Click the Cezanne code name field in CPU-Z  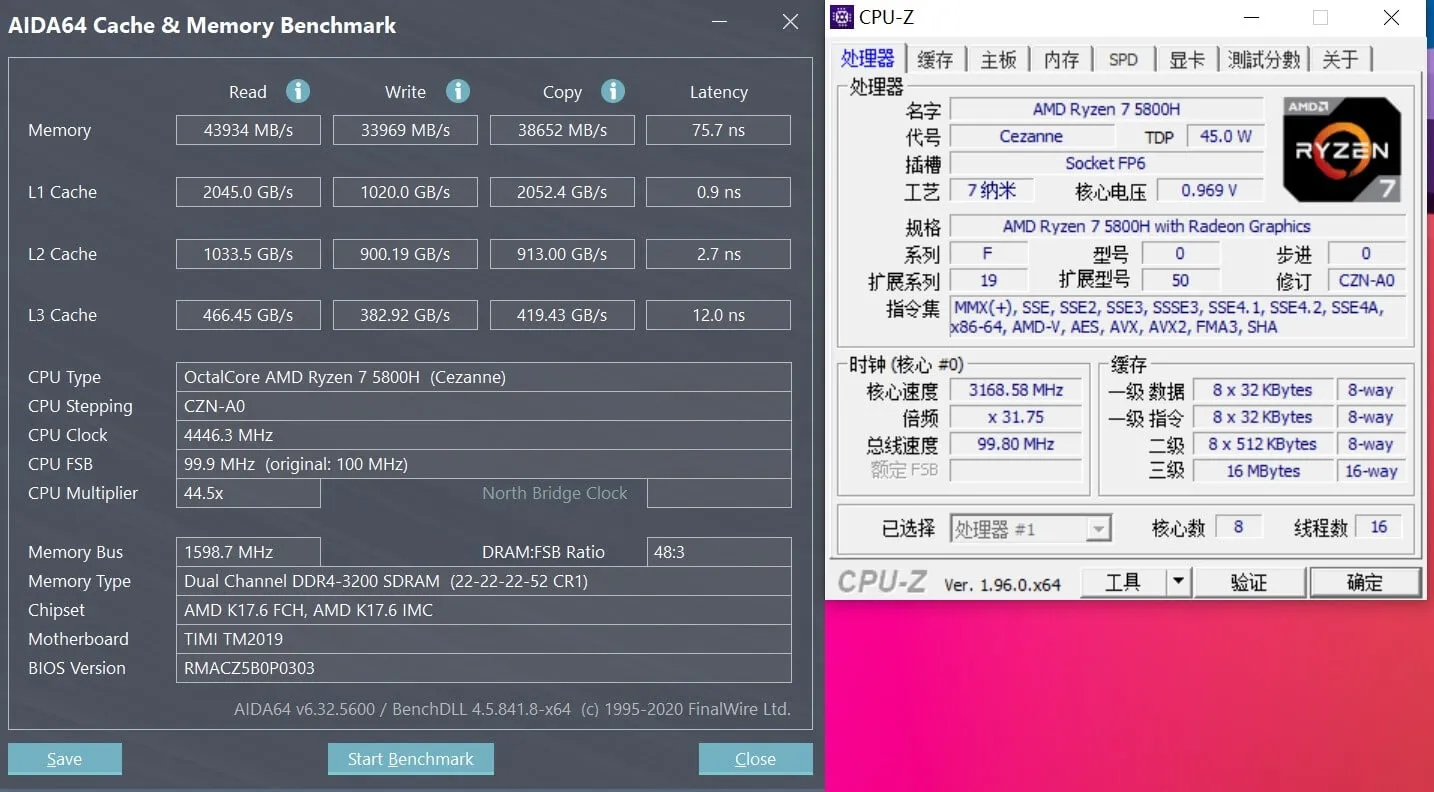pos(1031,136)
